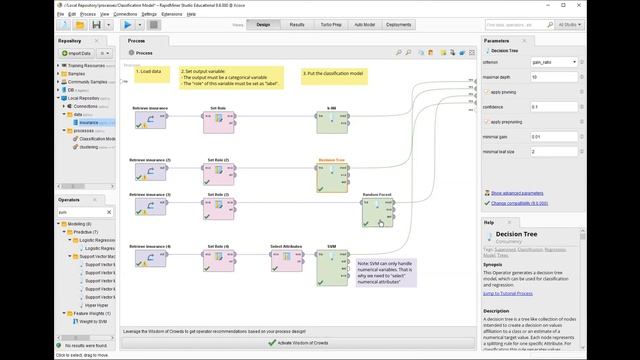Open the File menu
The image size is (640, 360).
(x=60, y=14)
